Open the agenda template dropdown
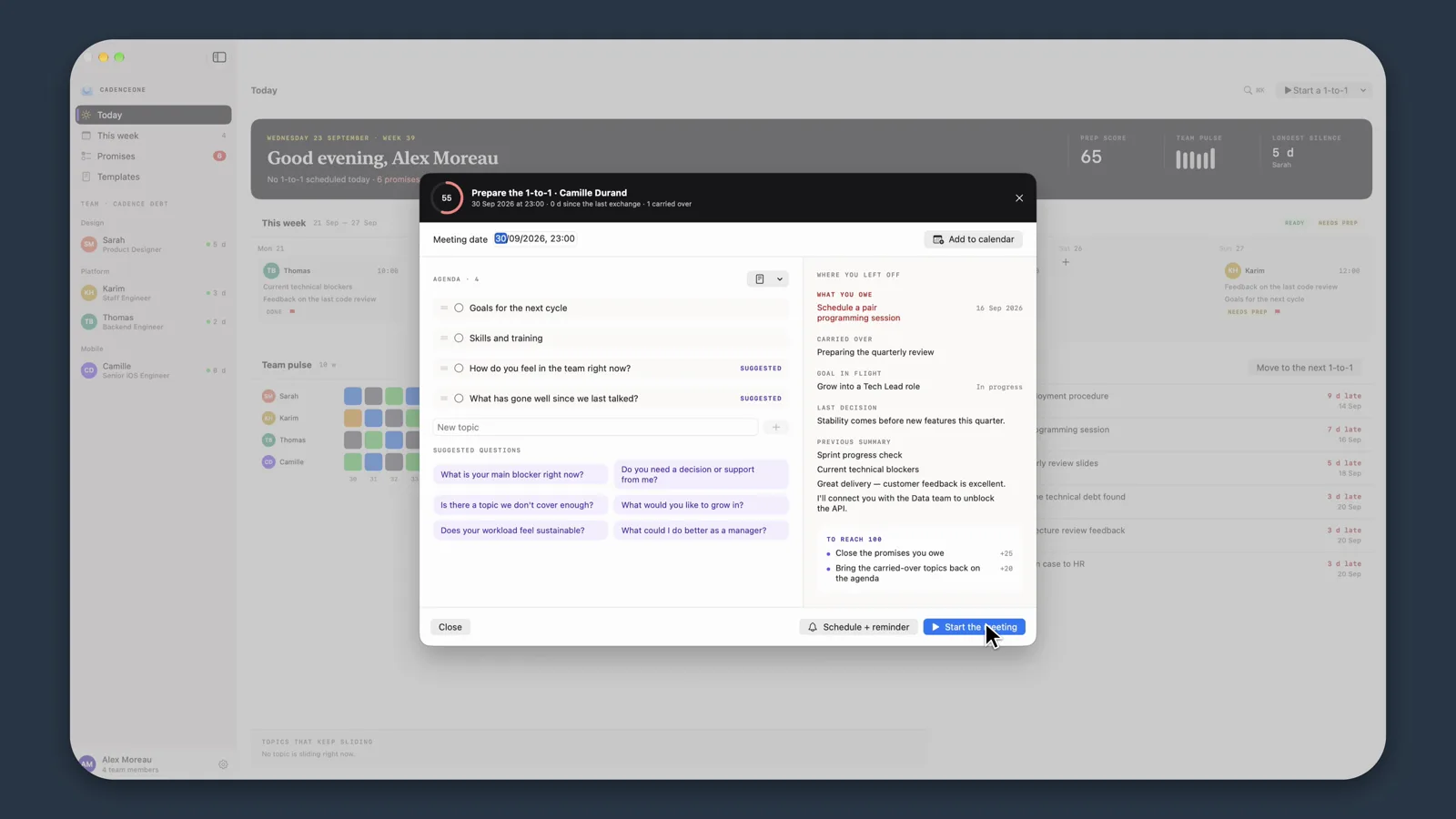Viewport: 1456px width, 819px height. click(768, 279)
